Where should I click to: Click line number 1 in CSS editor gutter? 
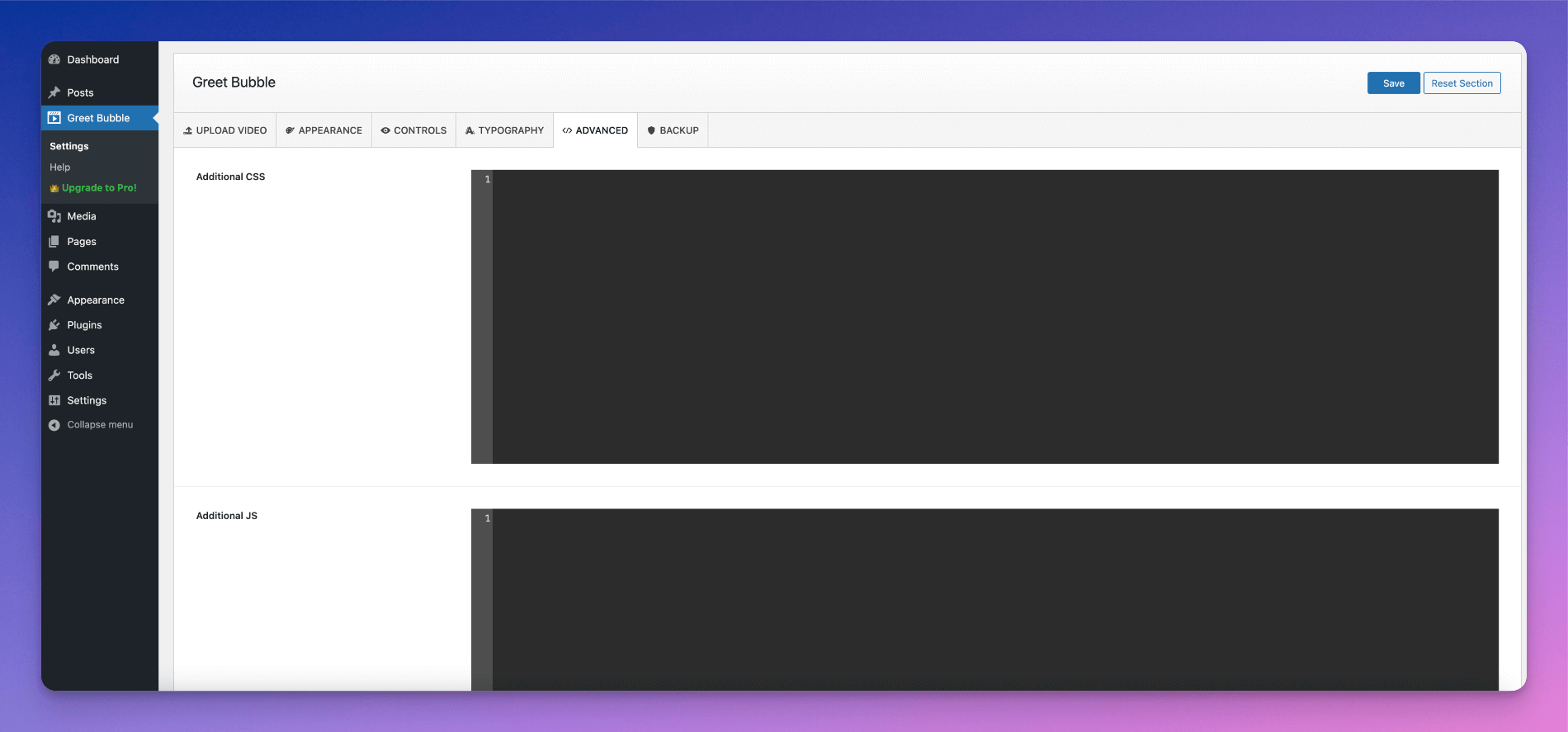click(487, 179)
